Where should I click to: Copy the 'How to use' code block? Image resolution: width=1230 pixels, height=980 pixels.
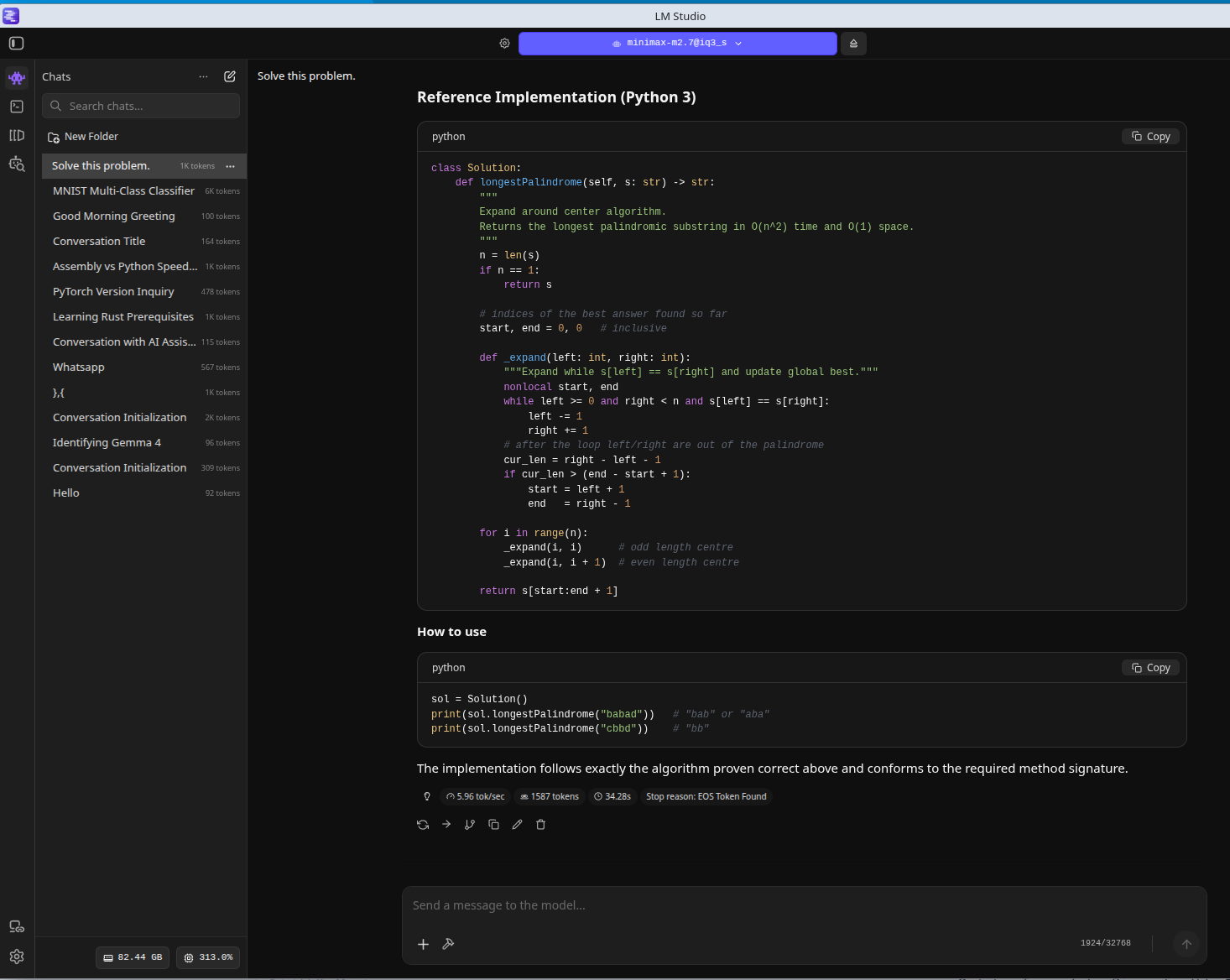point(1150,668)
